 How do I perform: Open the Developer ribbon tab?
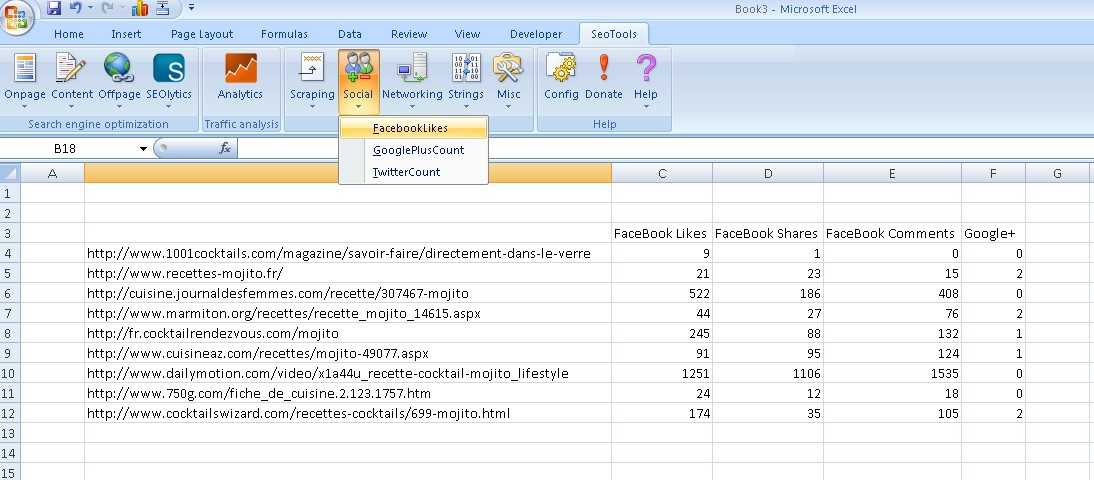[536, 34]
